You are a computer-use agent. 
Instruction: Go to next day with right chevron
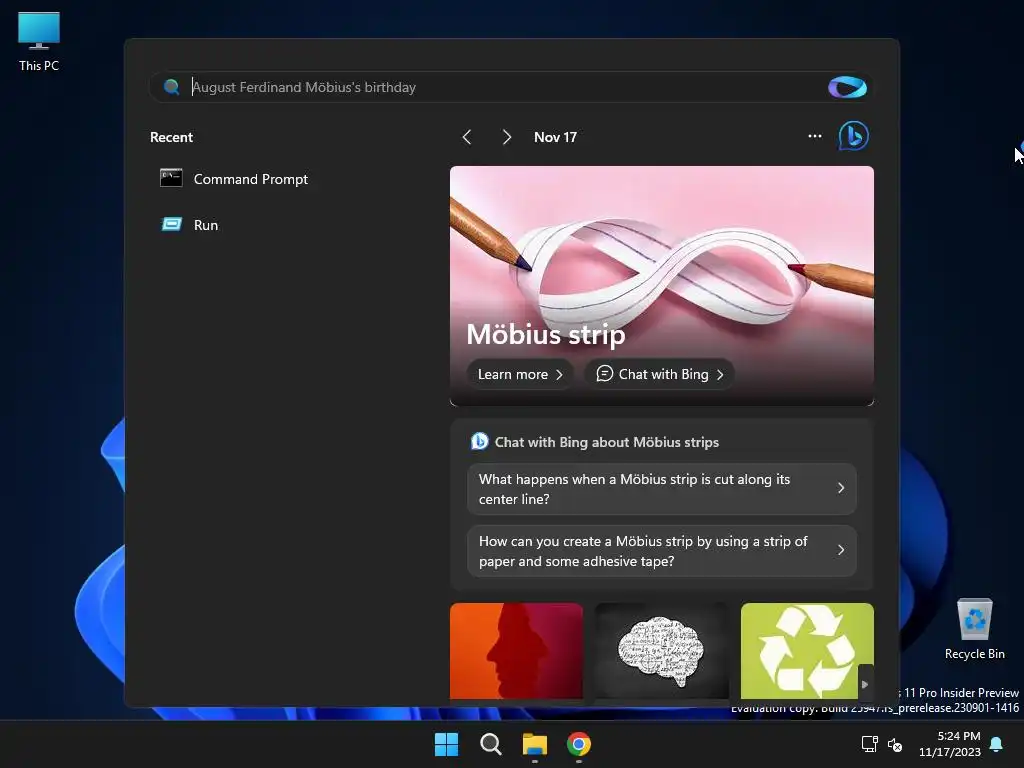click(x=506, y=137)
